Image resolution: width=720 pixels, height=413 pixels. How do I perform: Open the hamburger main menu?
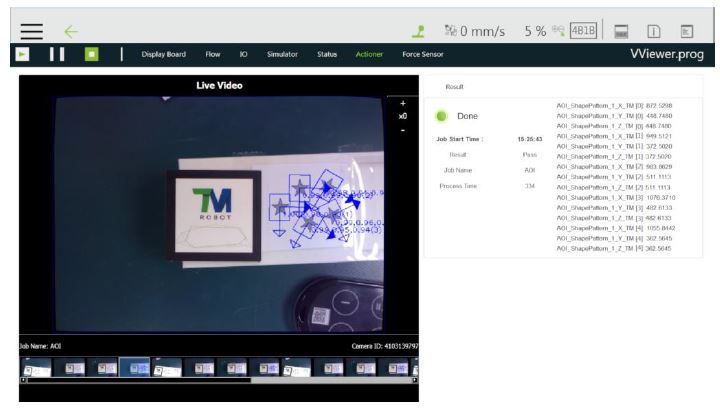click(x=32, y=31)
